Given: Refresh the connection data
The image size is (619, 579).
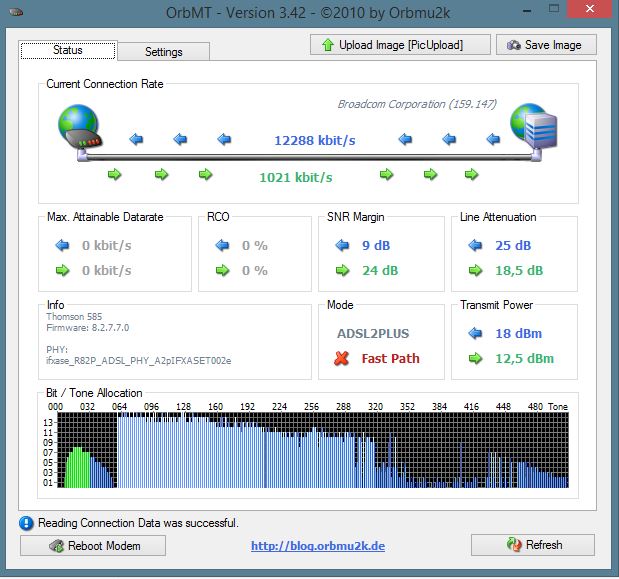Looking at the screenshot, I should coord(533,545).
